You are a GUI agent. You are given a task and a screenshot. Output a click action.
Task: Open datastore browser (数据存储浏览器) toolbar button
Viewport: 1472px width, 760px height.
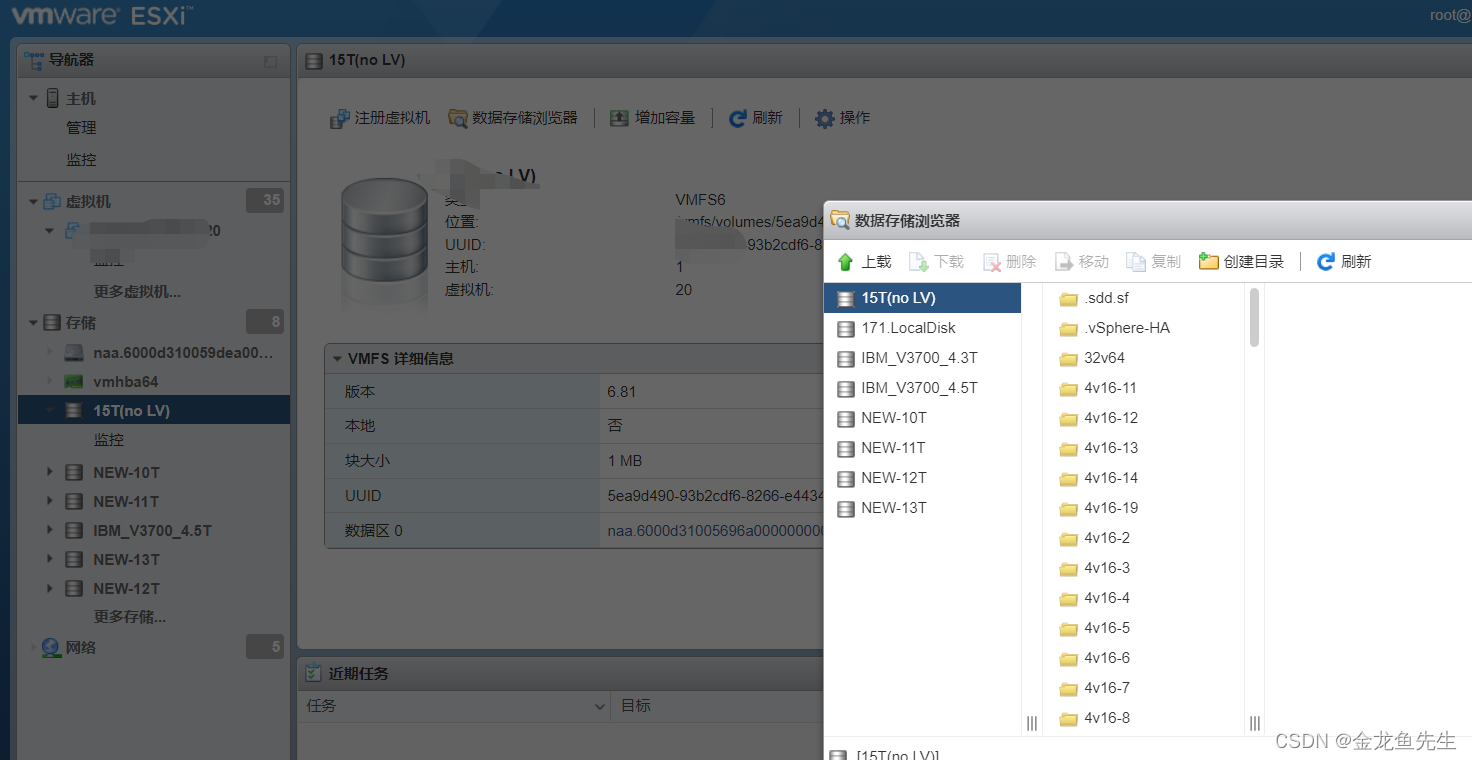pos(513,118)
